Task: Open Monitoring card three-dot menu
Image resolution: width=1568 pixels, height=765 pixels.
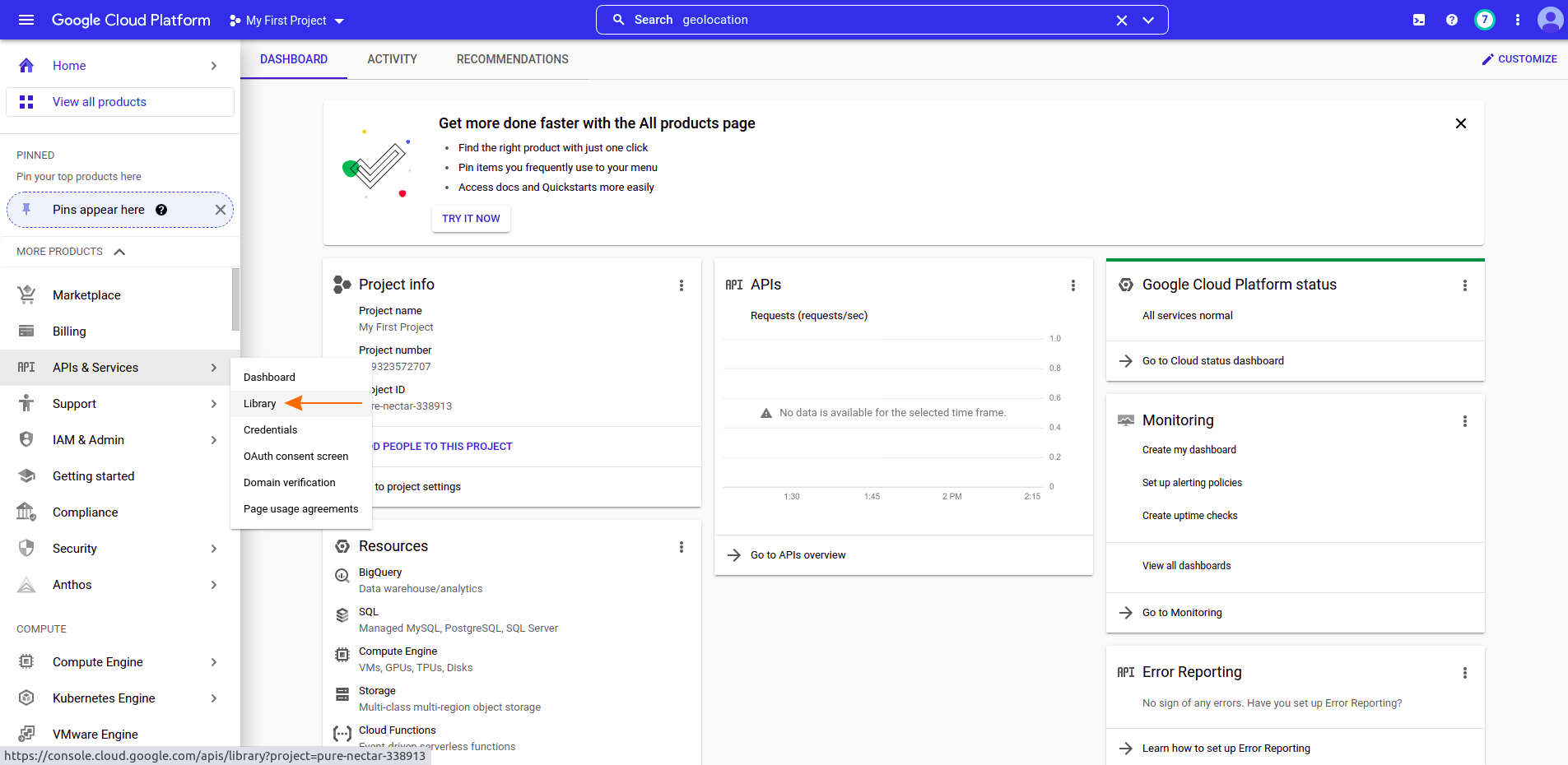Action: (x=1465, y=421)
